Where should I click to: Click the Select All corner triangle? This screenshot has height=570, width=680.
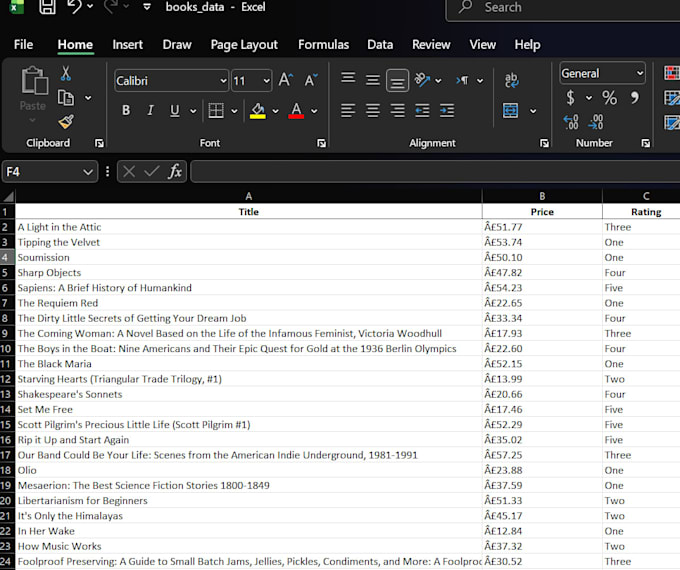click(8, 197)
